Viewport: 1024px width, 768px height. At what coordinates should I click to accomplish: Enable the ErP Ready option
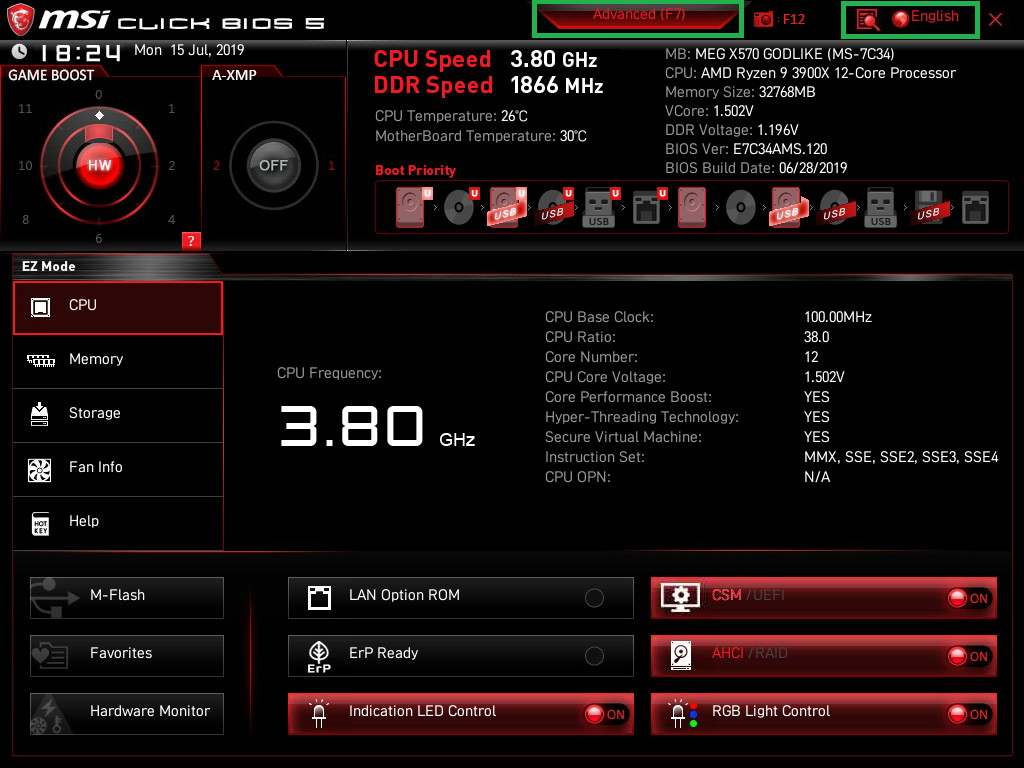(460, 656)
